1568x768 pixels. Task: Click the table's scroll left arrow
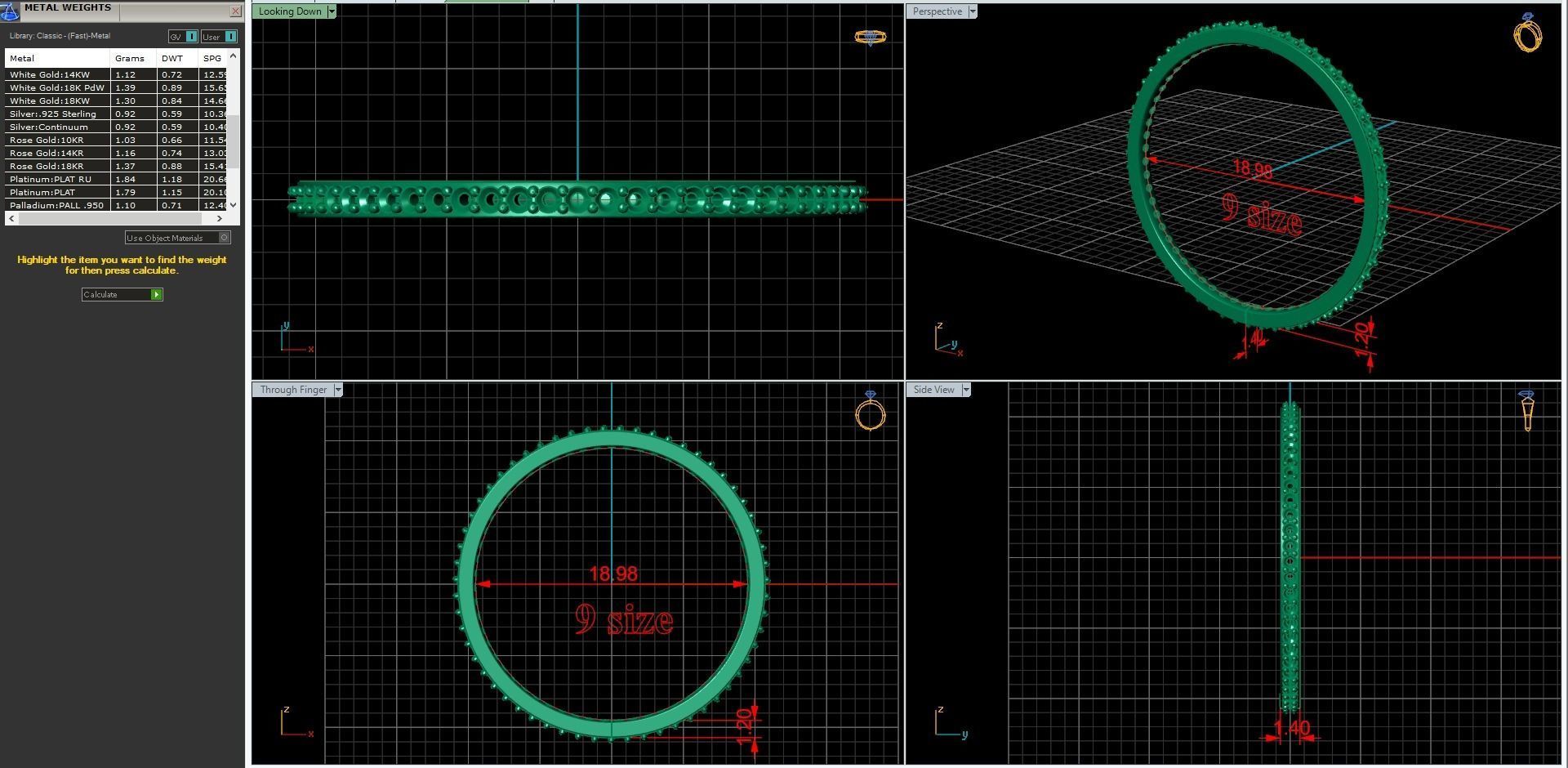click(x=11, y=218)
